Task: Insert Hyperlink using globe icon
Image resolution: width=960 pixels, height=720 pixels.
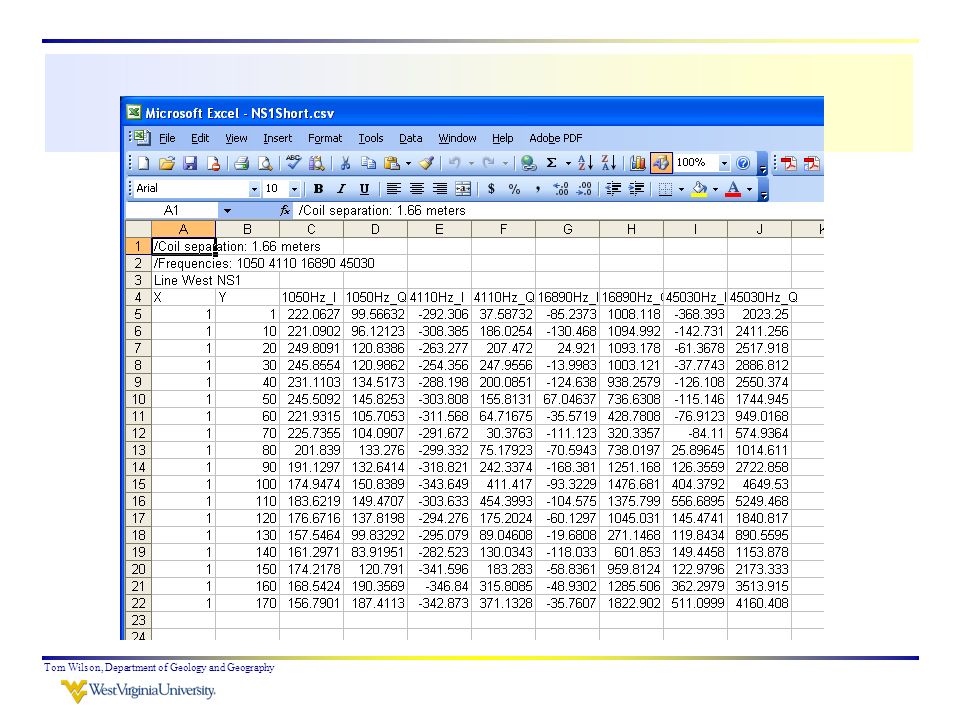Action: tap(528, 163)
